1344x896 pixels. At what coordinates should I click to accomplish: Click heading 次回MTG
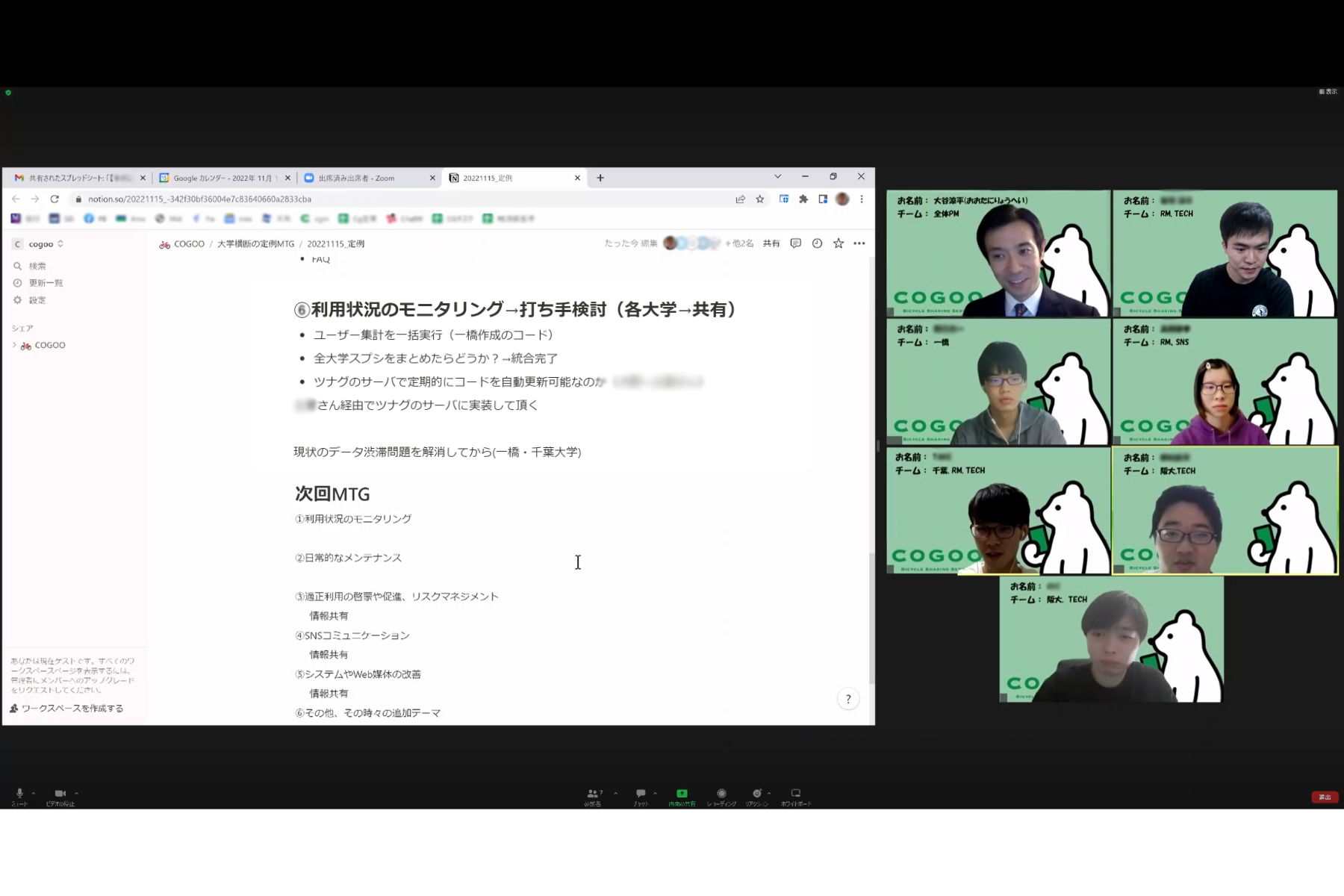[332, 494]
